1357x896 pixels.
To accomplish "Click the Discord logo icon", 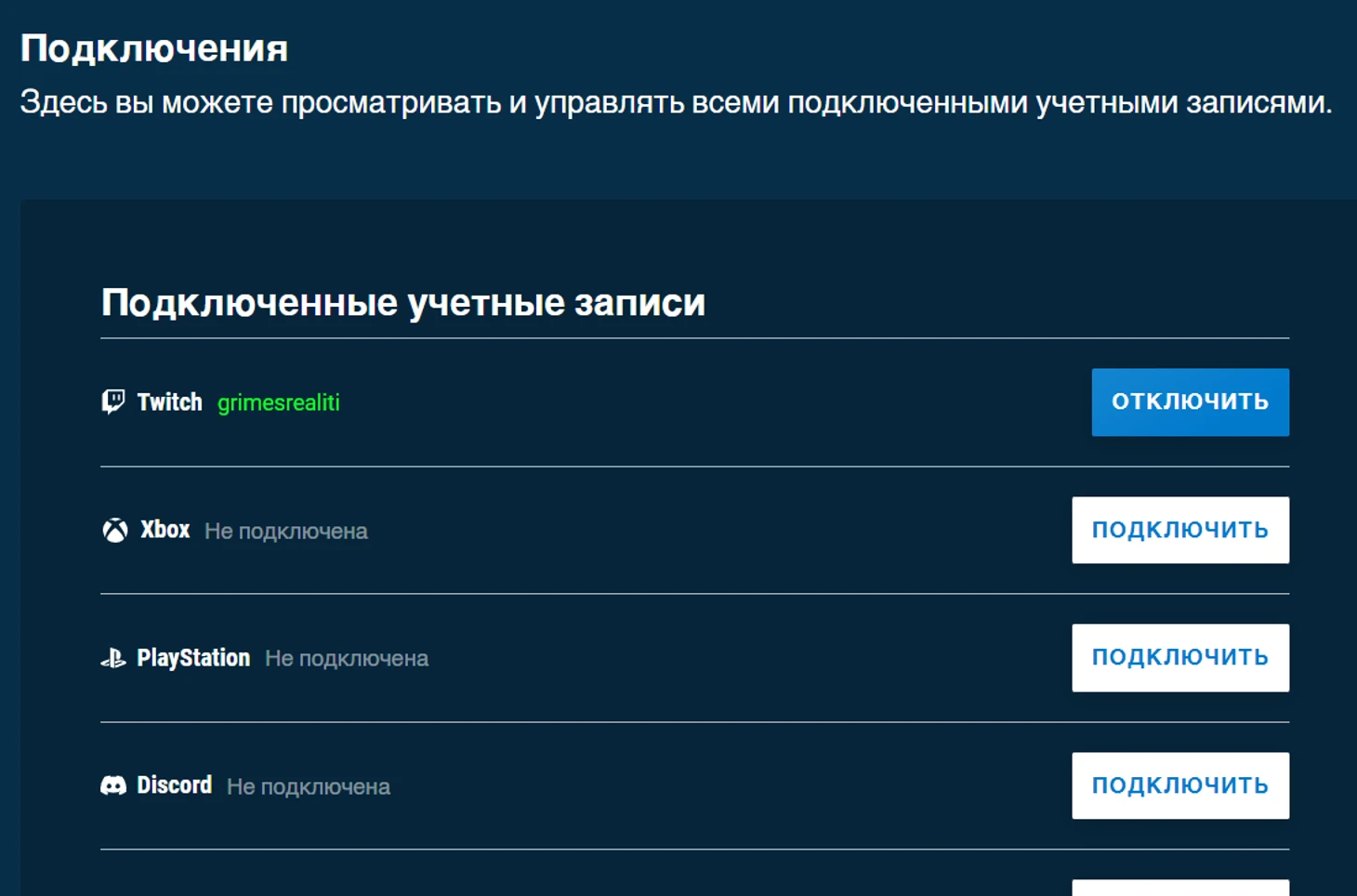I will tap(112, 785).
